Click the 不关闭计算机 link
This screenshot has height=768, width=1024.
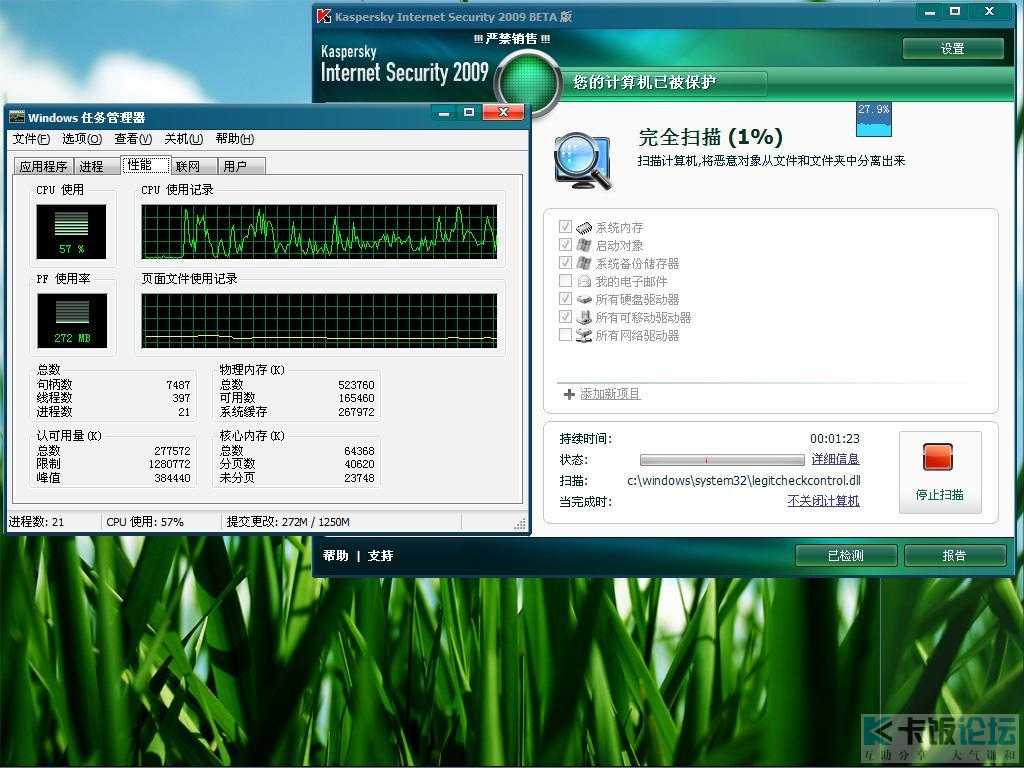(x=823, y=501)
